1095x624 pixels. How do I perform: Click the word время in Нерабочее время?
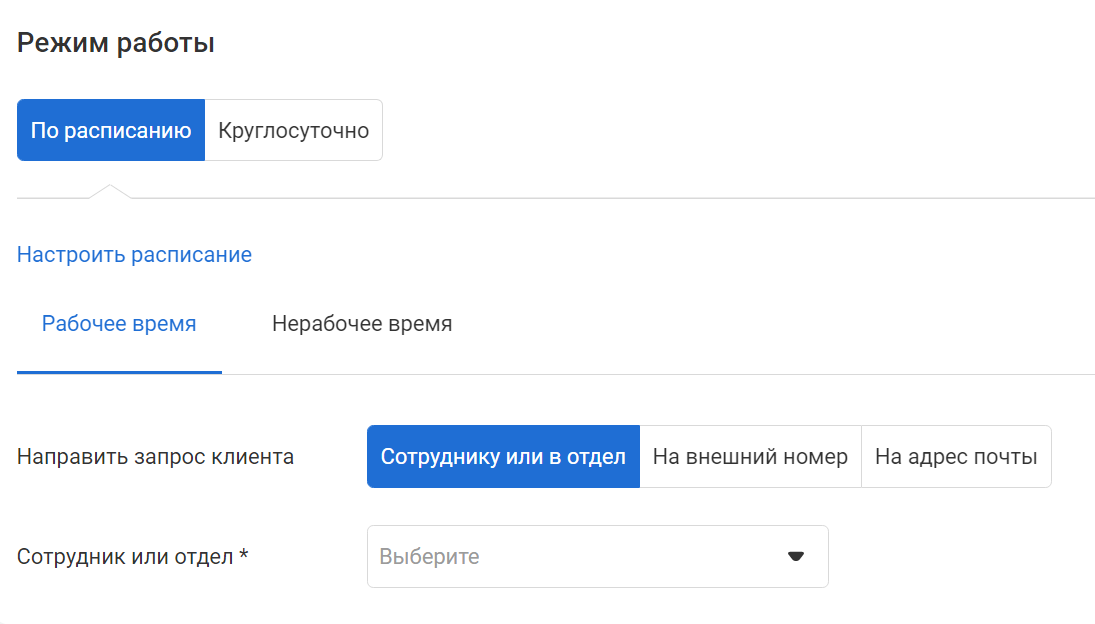coord(417,324)
